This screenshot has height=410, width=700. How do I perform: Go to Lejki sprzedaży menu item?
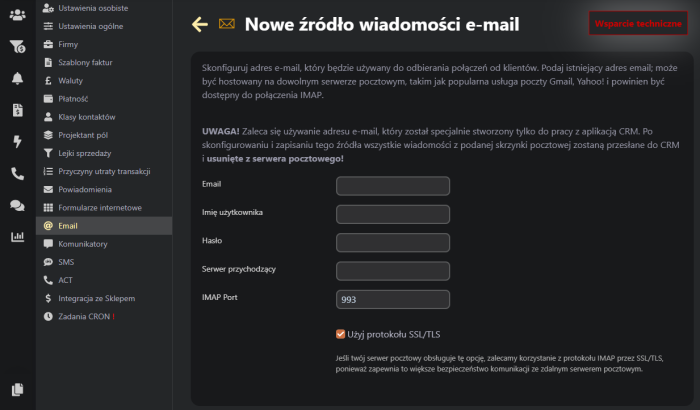tap(84, 153)
